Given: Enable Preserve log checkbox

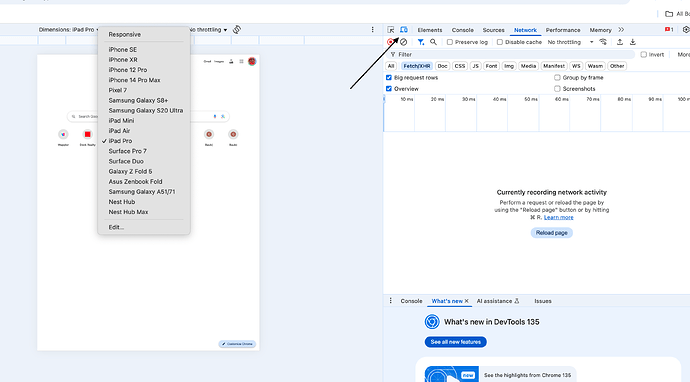Looking at the screenshot, I should pyautogui.click(x=450, y=42).
